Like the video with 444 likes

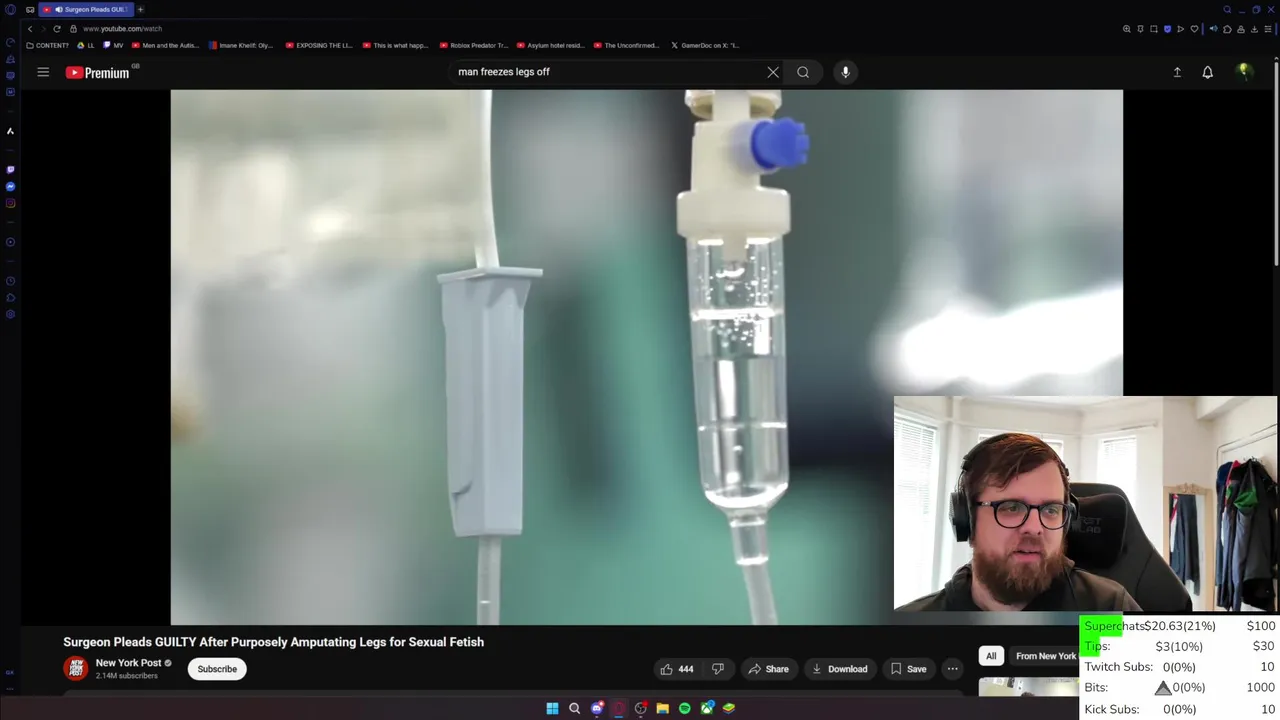pyautogui.click(x=677, y=669)
